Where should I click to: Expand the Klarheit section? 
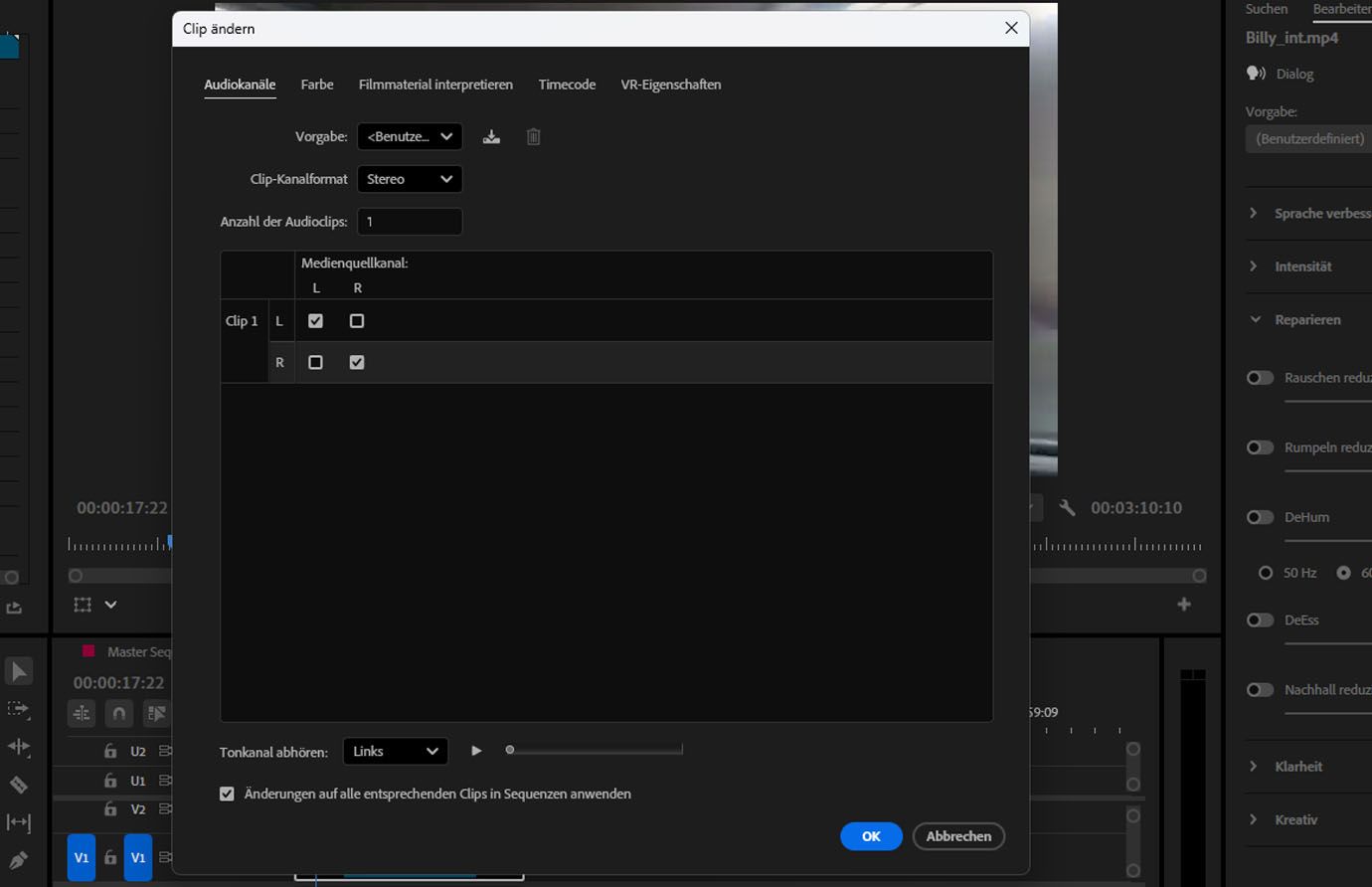click(x=1255, y=766)
